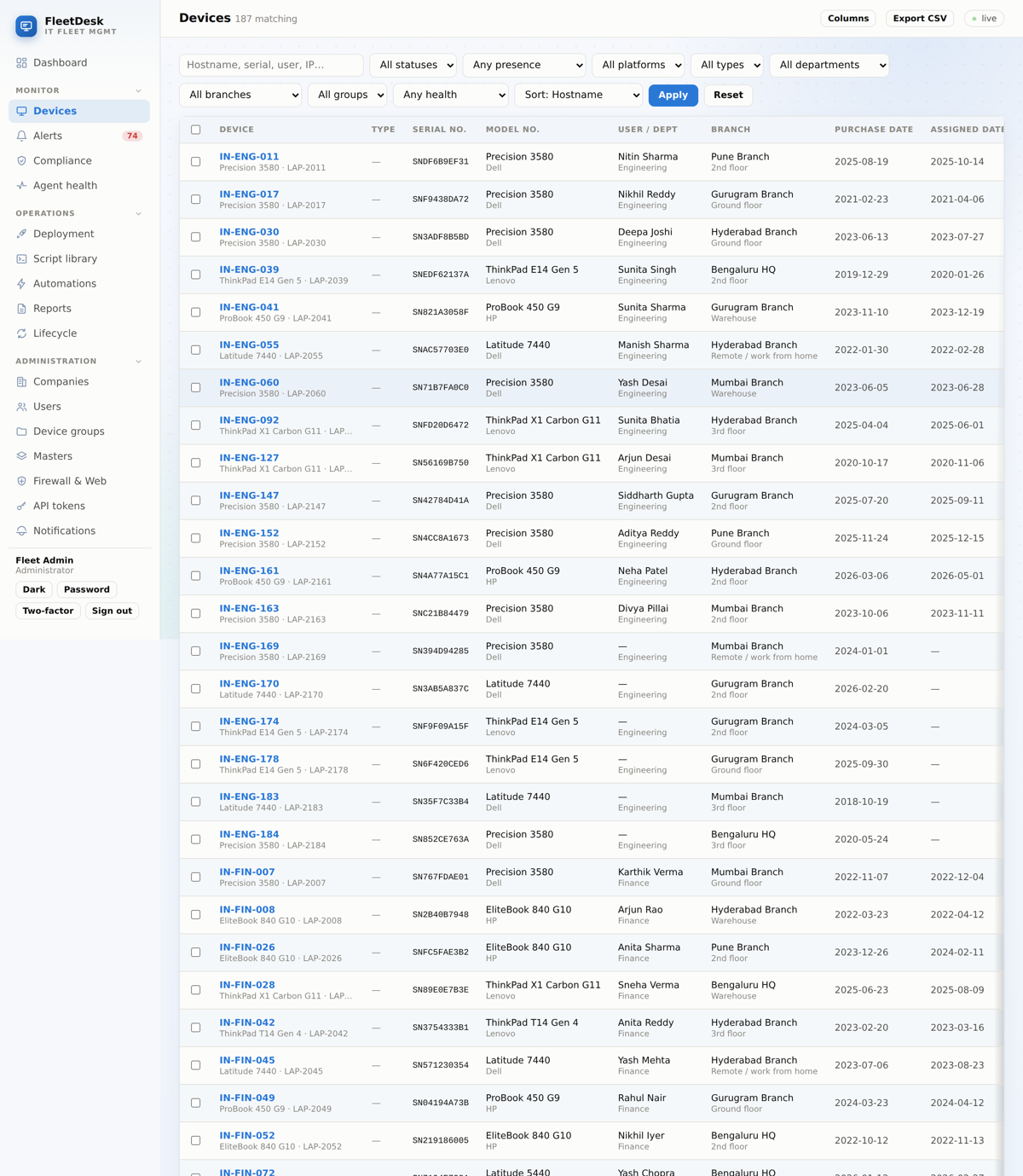The height and width of the screenshot is (1176, 1023).
Task: Select the checkbox for IN-ENG-039
Action: [196, 275]
